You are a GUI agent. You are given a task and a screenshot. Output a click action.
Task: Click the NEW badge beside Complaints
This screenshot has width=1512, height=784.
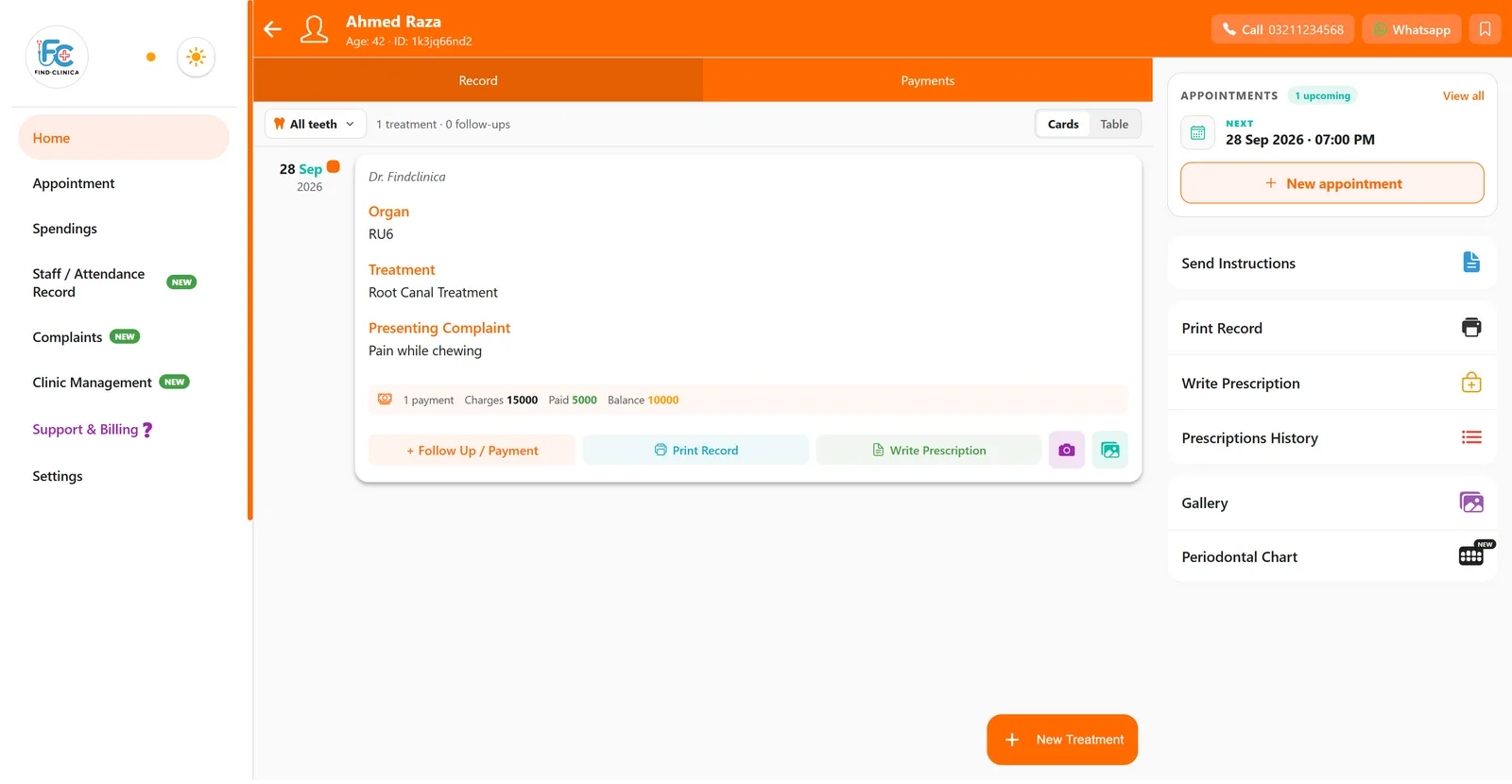[125, 336]
